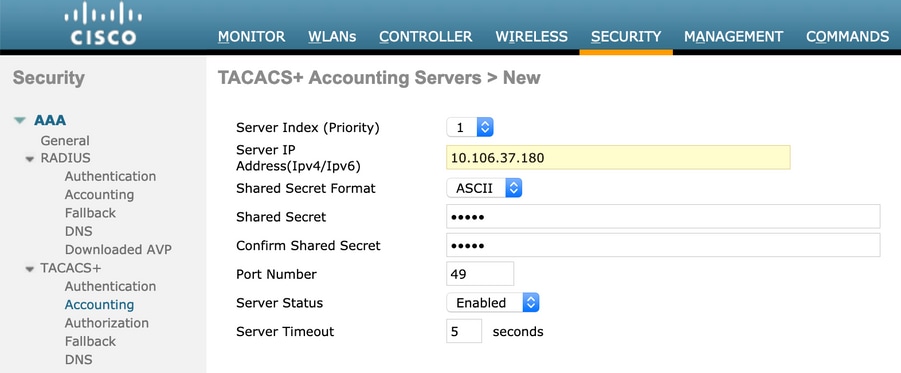Open the COMMANDS menu
The image size is (901, 373).
tap(848, 37)
